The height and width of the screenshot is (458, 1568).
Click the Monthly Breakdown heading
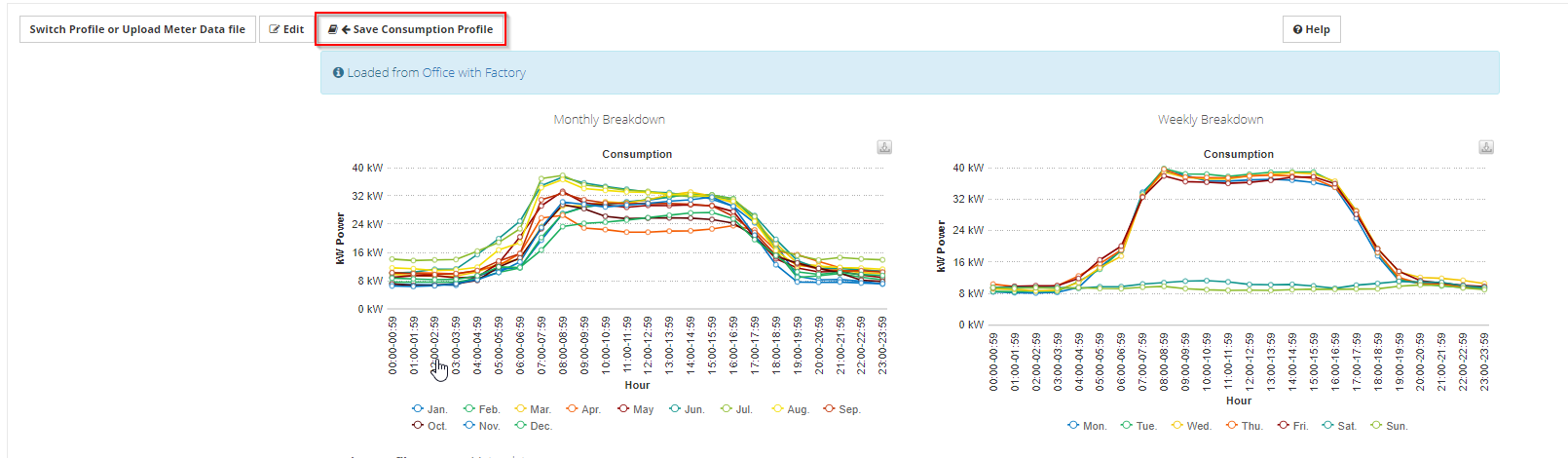tap(610, 120)
